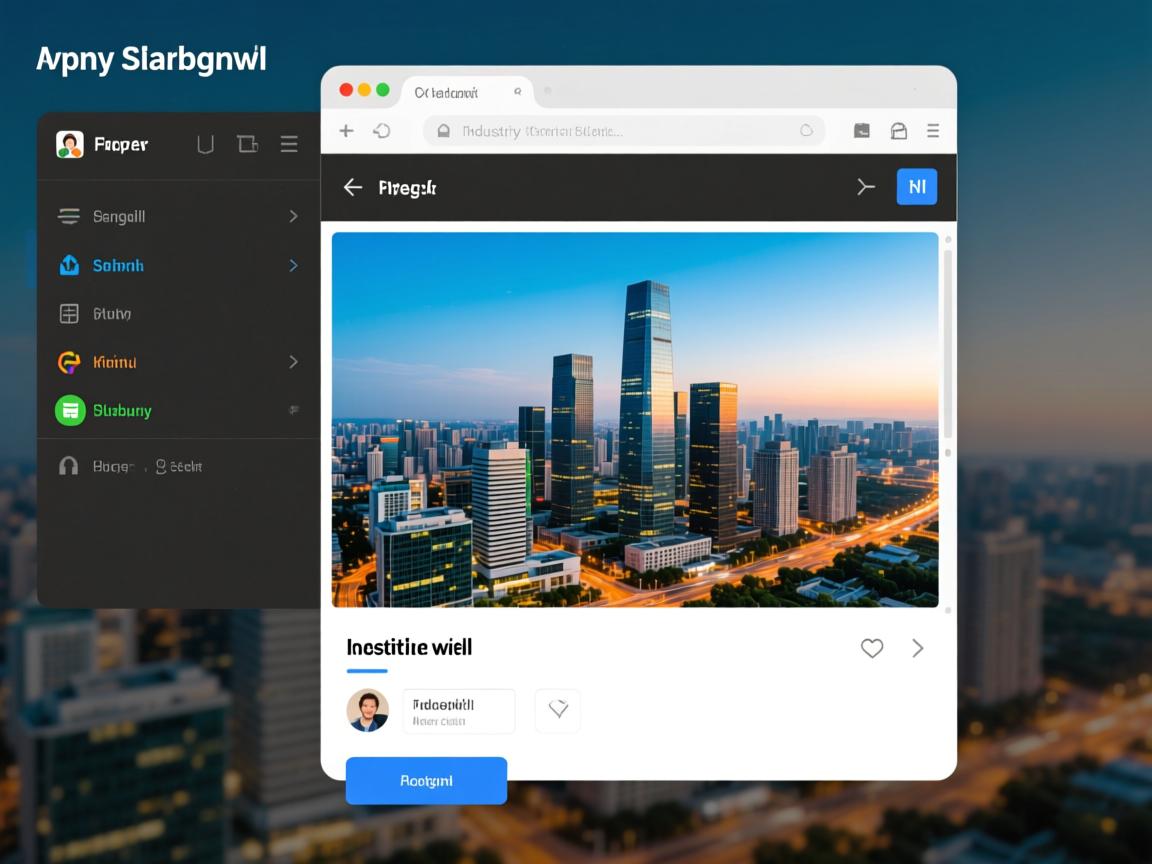The width and height of the screenshot is (1152, 864).
Task: Click the green Slubuny sidebar icon
Action: pos(69,410)
